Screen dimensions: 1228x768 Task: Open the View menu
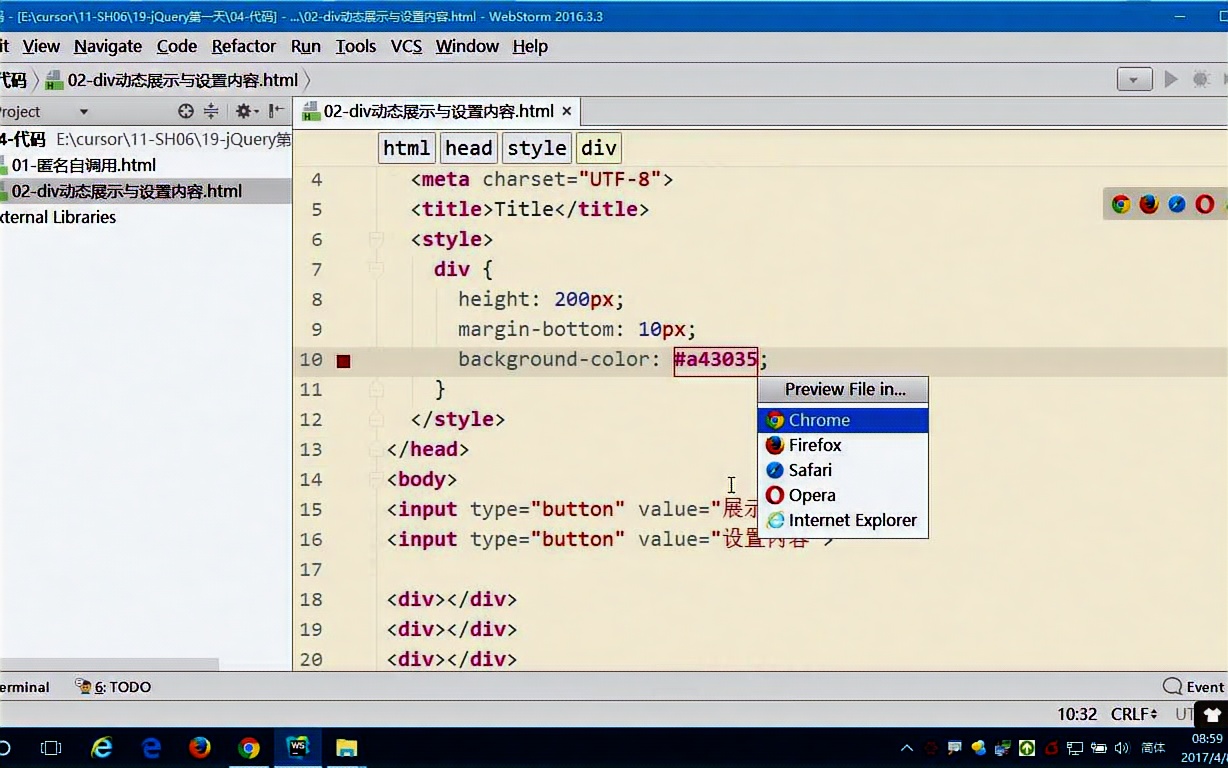point(41,46)
